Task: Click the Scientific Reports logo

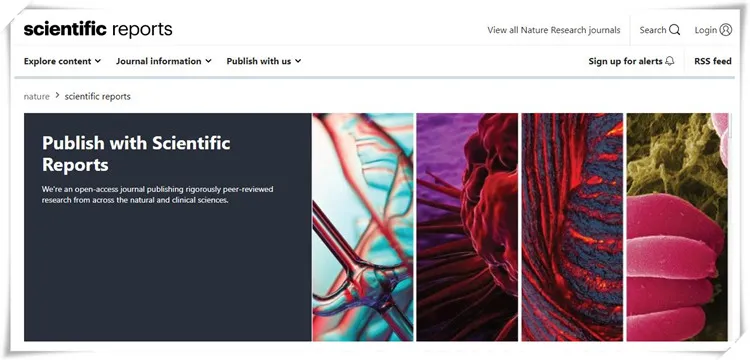Action: [x=98, y=29]
